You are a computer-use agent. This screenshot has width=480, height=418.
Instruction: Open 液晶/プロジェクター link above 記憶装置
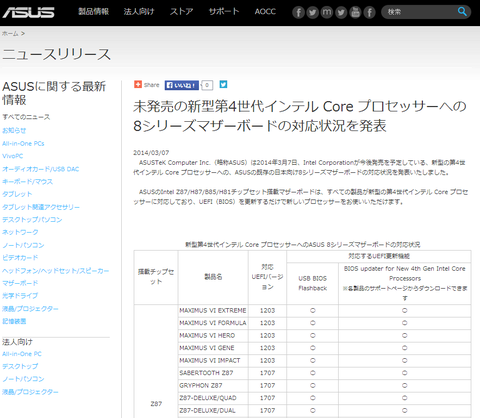coord(30,309)
